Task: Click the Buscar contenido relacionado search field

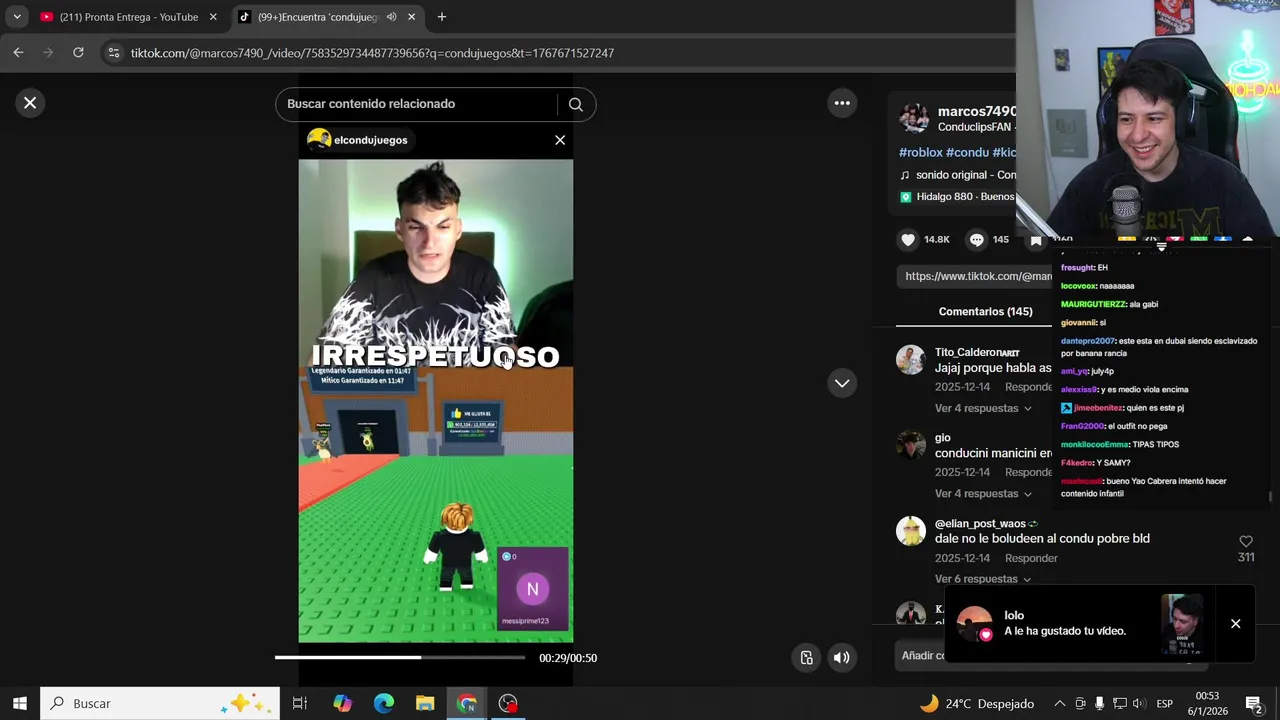Action: pos(418,104)
